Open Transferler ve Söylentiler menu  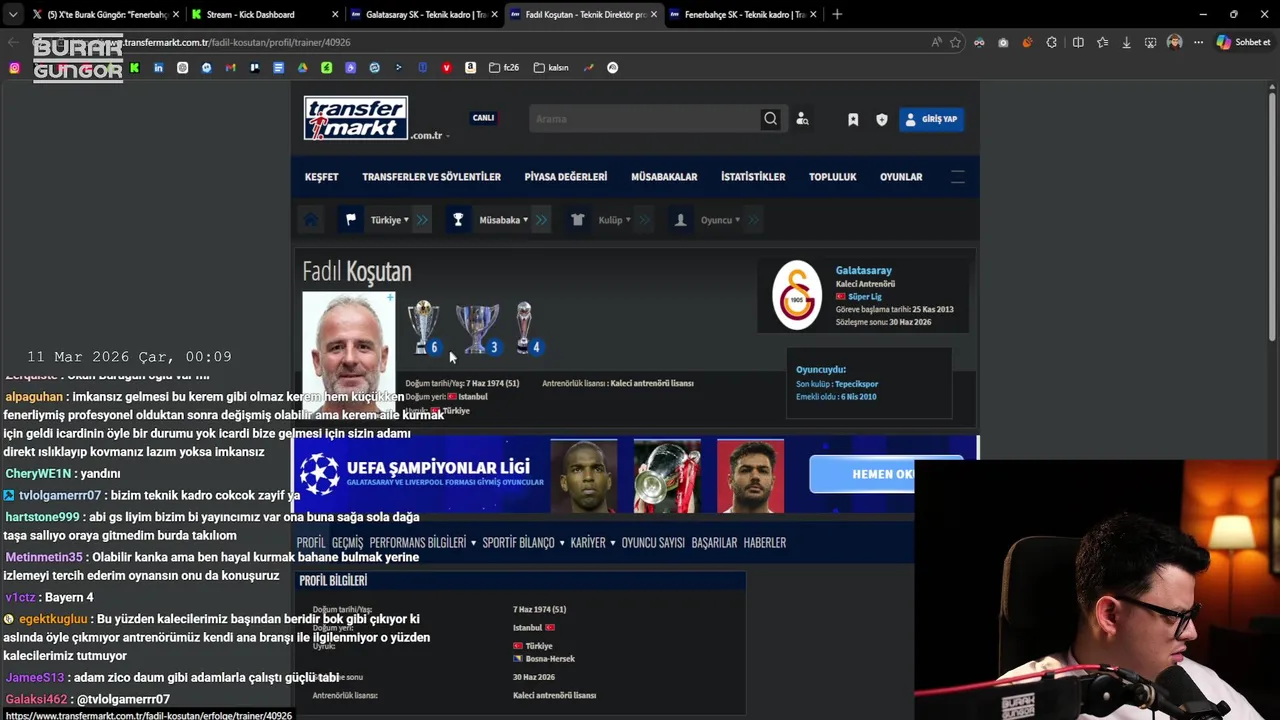click(431, 177)
